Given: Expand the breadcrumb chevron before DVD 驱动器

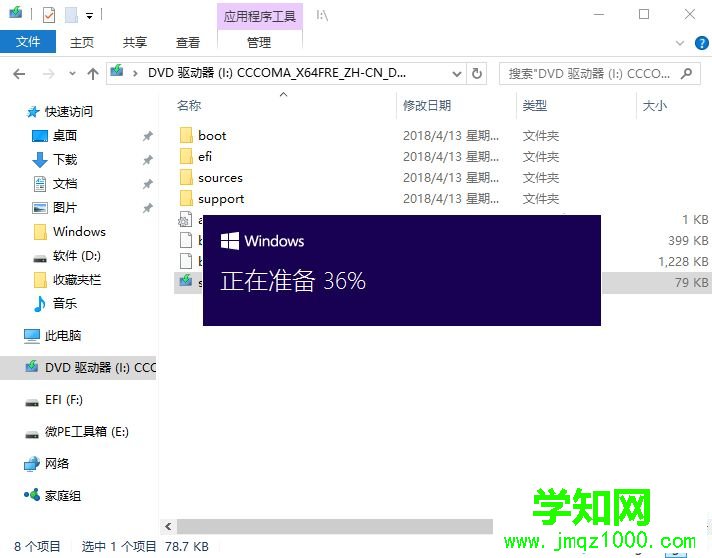Looking at the screenshot, I should (x=135, y=74).
